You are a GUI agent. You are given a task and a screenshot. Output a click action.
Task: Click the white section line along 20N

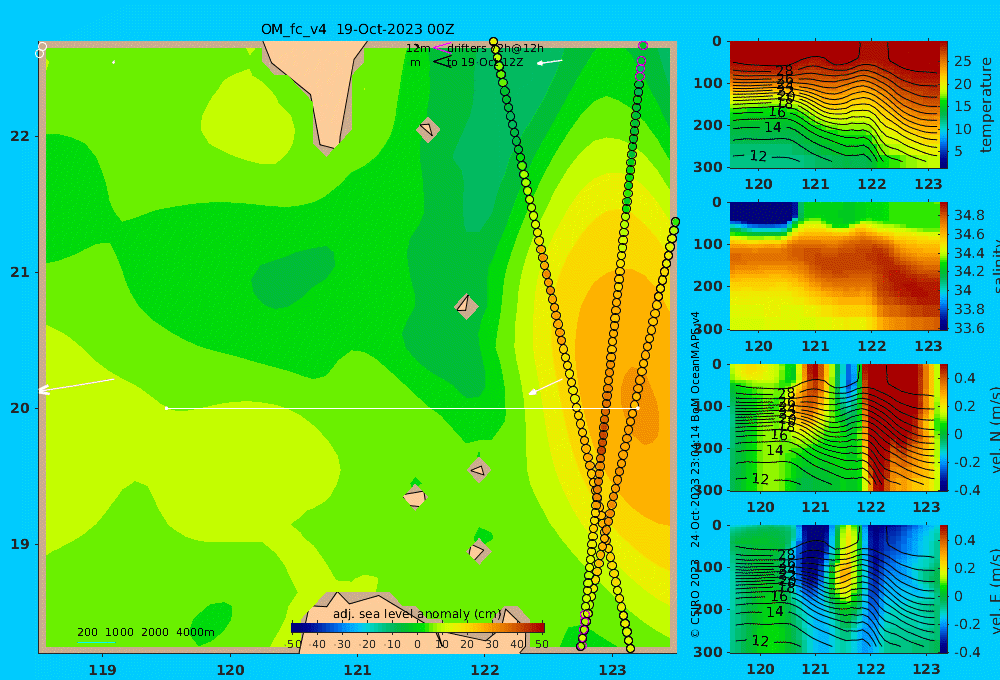[x=402, y=408]
